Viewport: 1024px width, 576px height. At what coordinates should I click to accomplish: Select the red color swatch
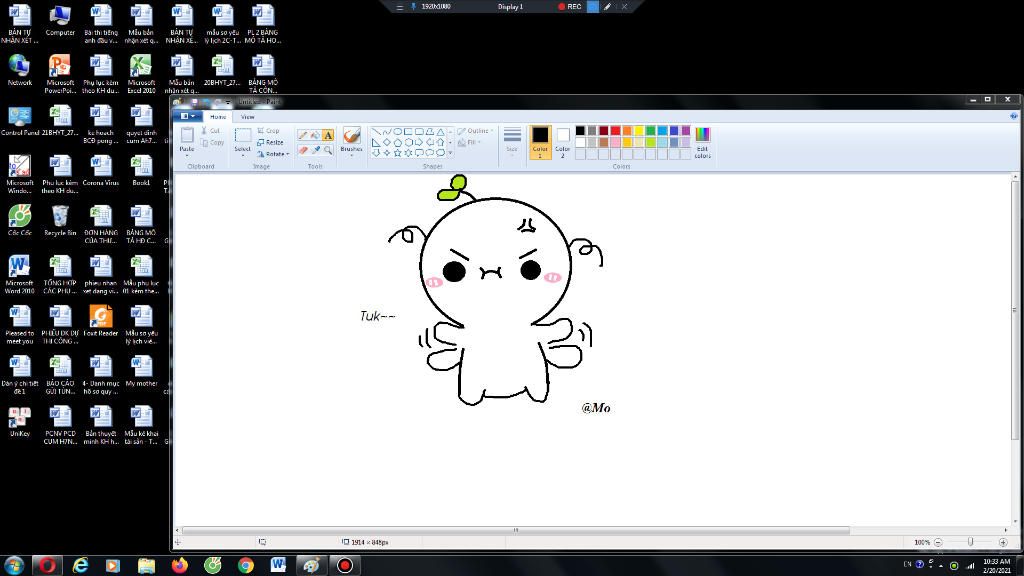pyautogui.click(x=615, y=131)
